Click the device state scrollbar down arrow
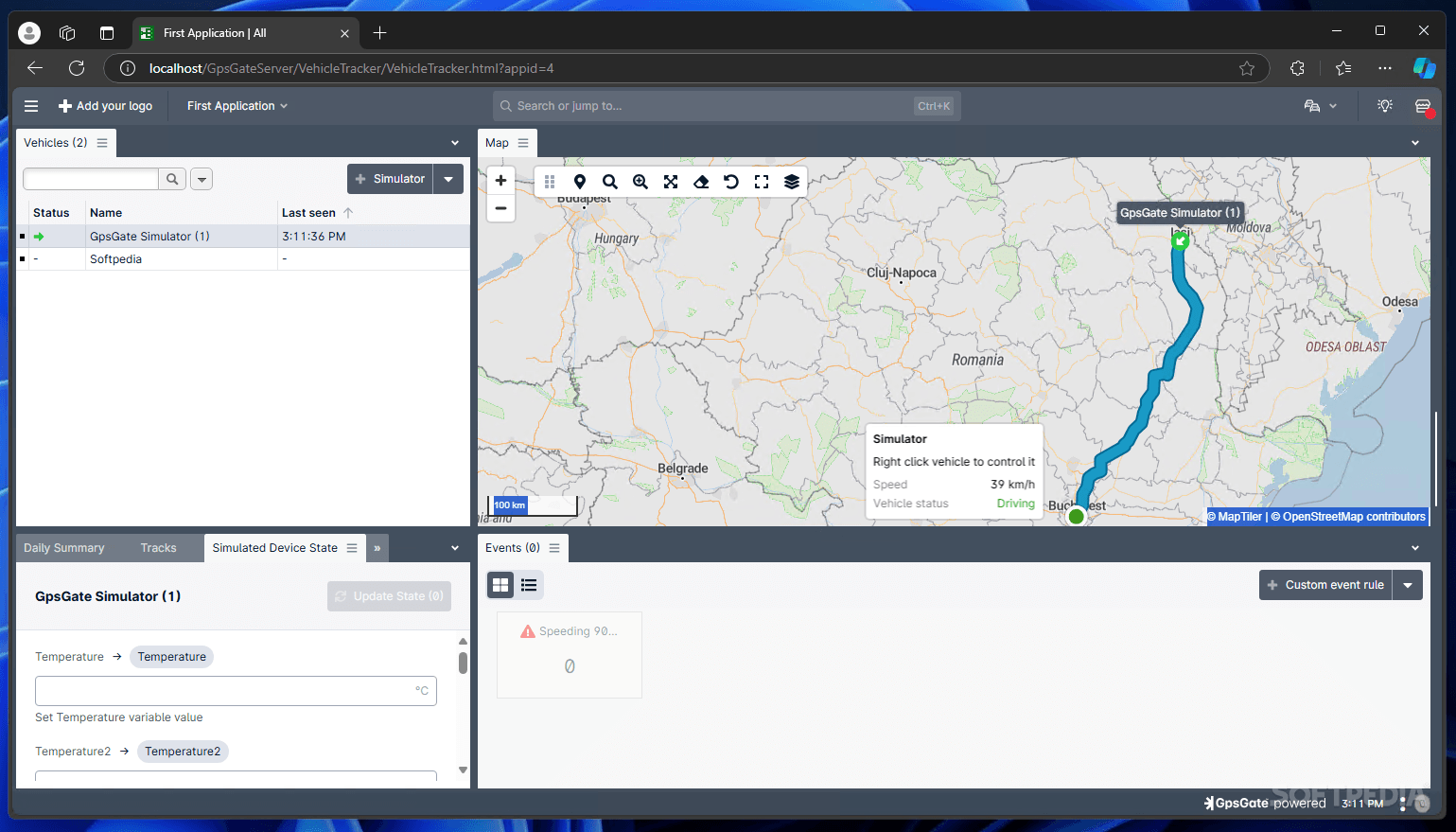The height and width of the screenshot is (832, 1456). (x=463, y=770)
